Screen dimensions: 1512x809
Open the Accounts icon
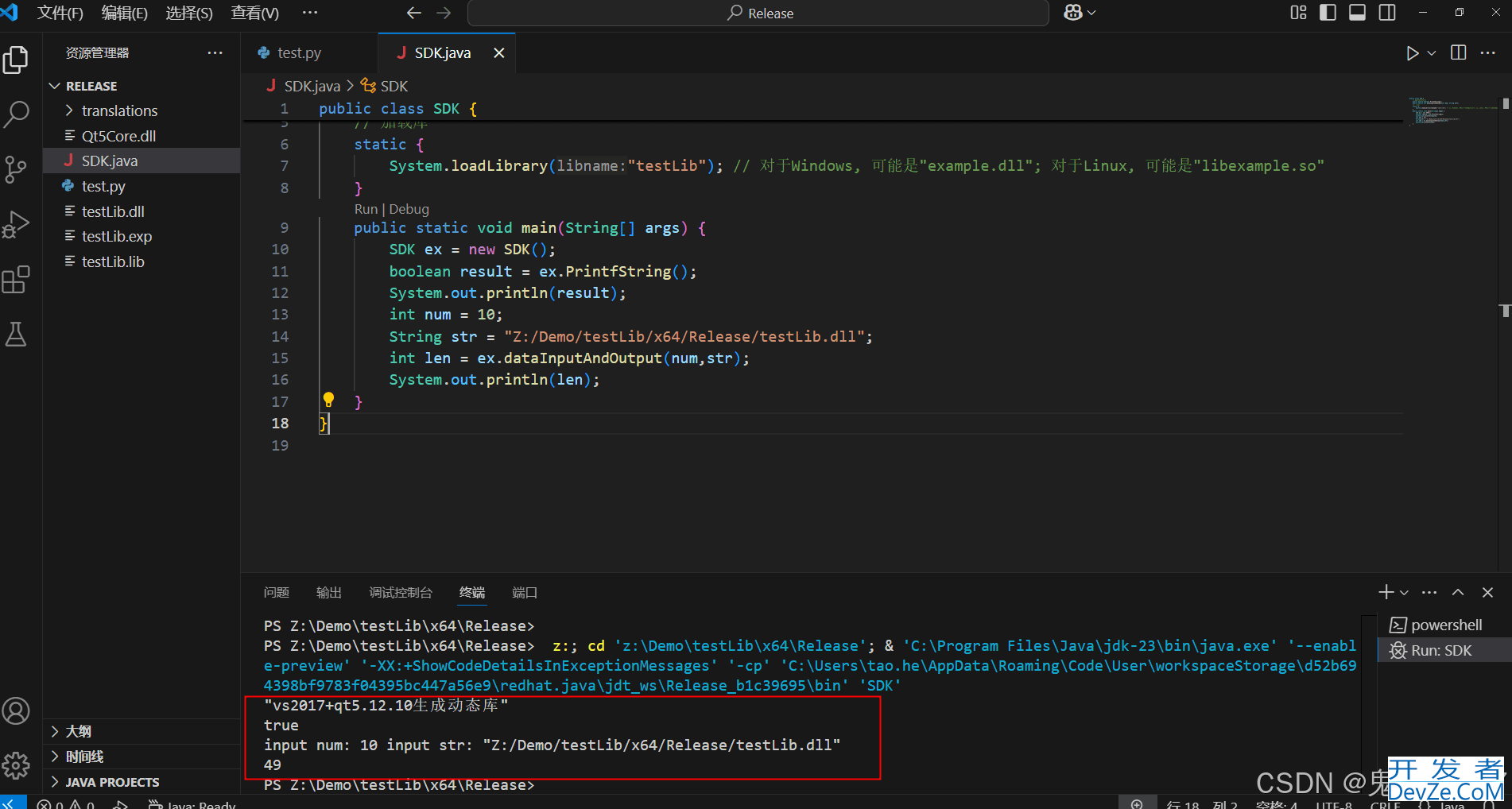(16, 711)
